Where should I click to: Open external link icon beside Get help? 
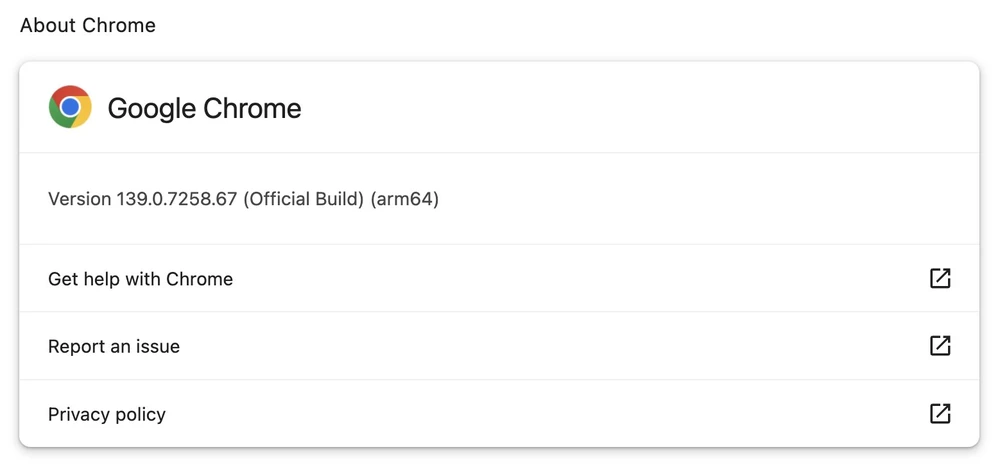pyautogui.click(x=940, y=278)
